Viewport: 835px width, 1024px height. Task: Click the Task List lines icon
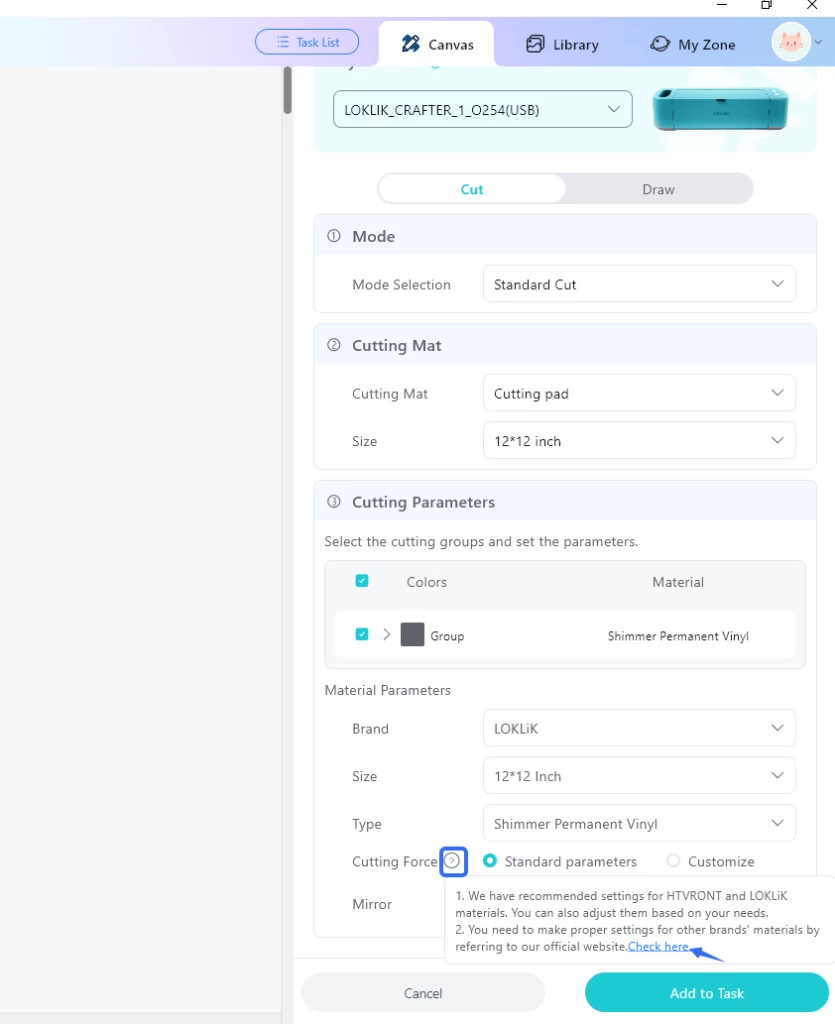click(x=283, y=42)
